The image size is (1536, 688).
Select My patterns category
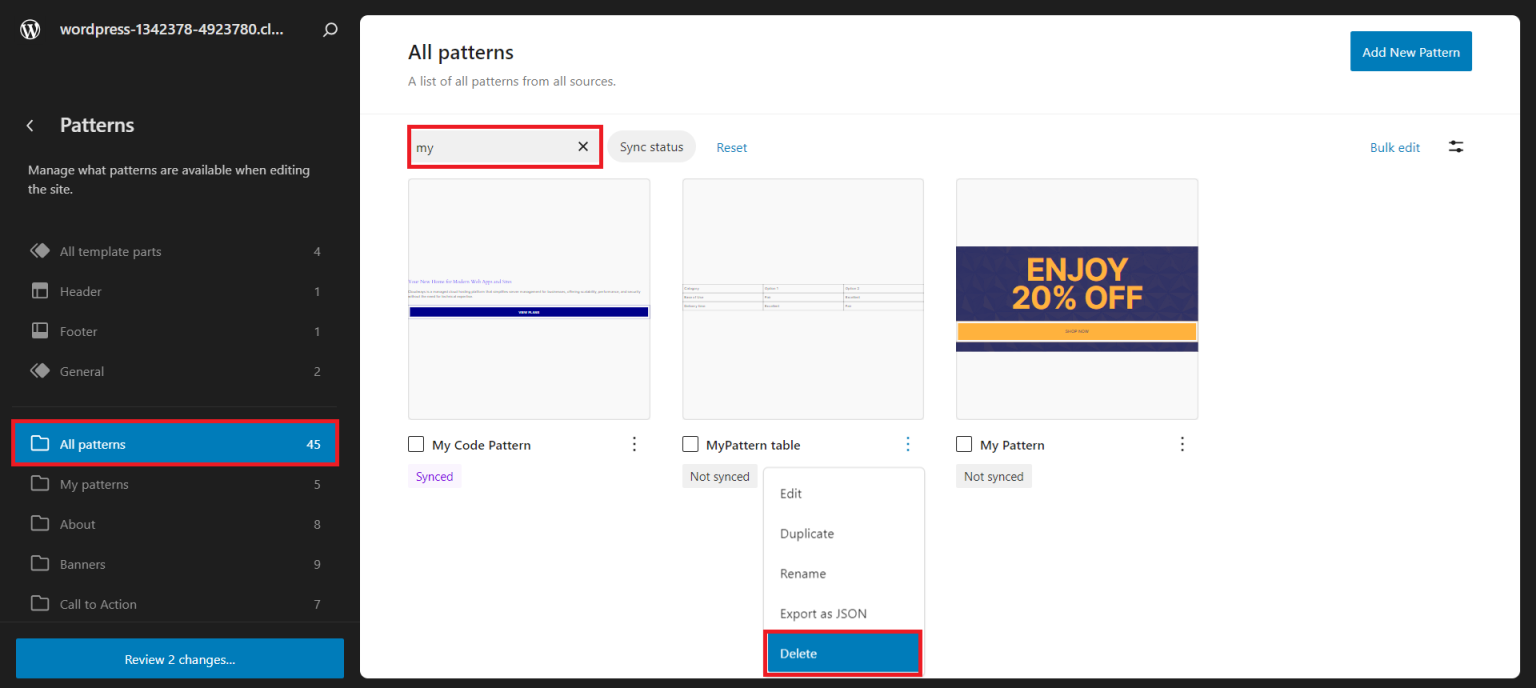pyautogui.click(x=176, y=484)
